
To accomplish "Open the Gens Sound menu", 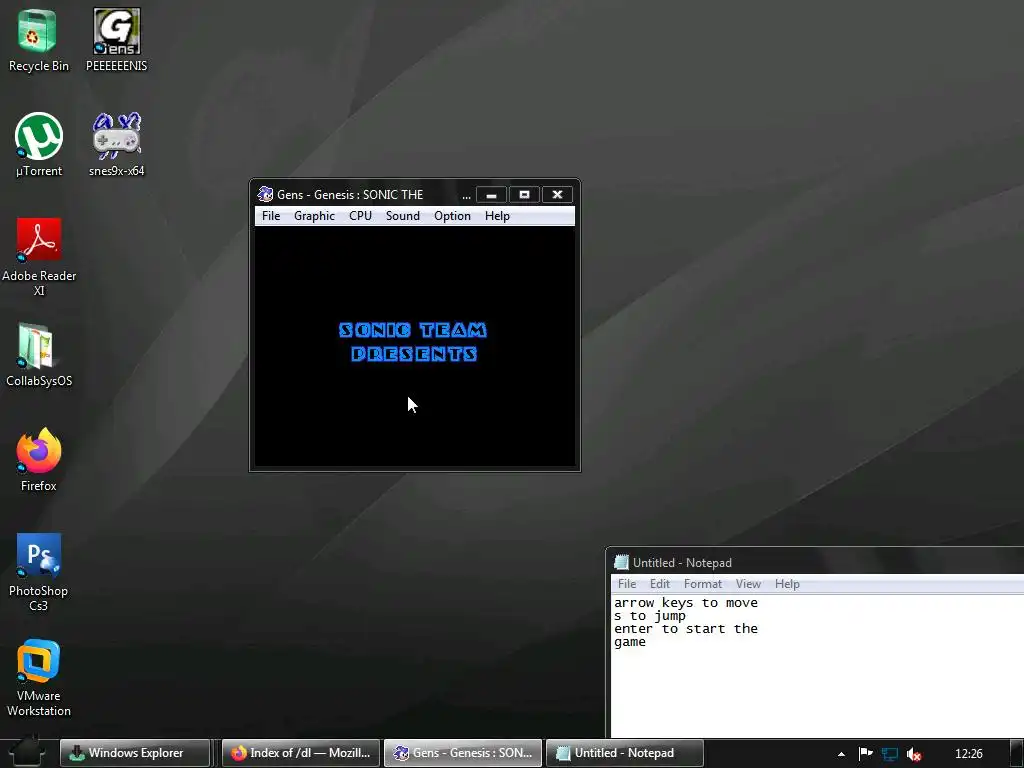I will click(x=403, y=216).
